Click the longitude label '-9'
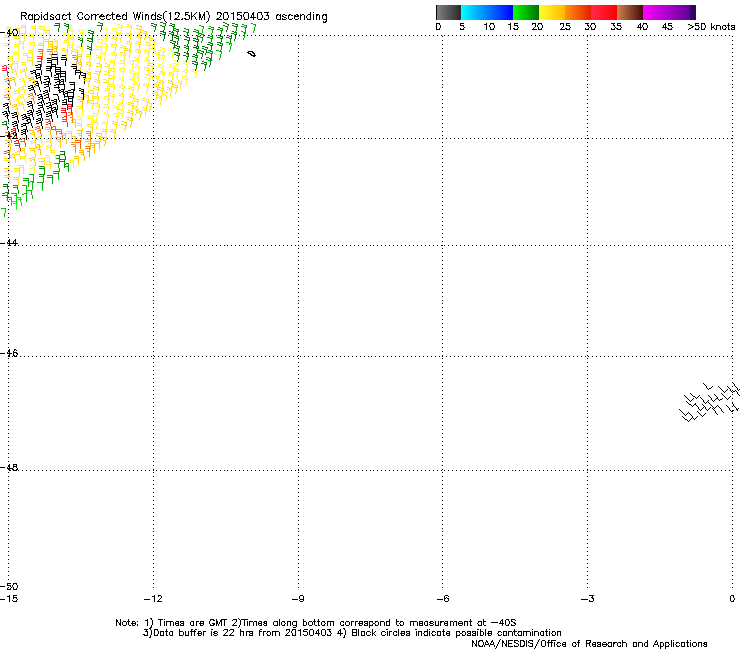The height and width of the screenshot is (650, 740). pyautogui.click(x=298, y=599)
